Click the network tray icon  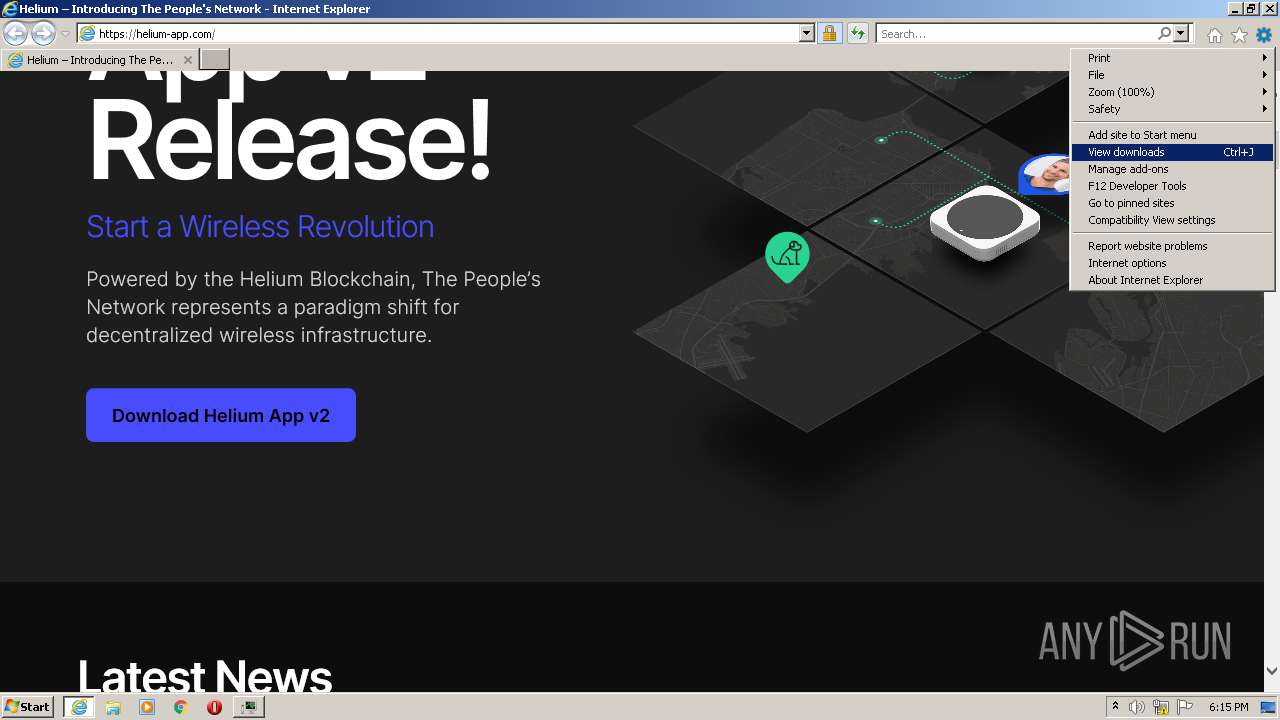tap(1161, 707)
